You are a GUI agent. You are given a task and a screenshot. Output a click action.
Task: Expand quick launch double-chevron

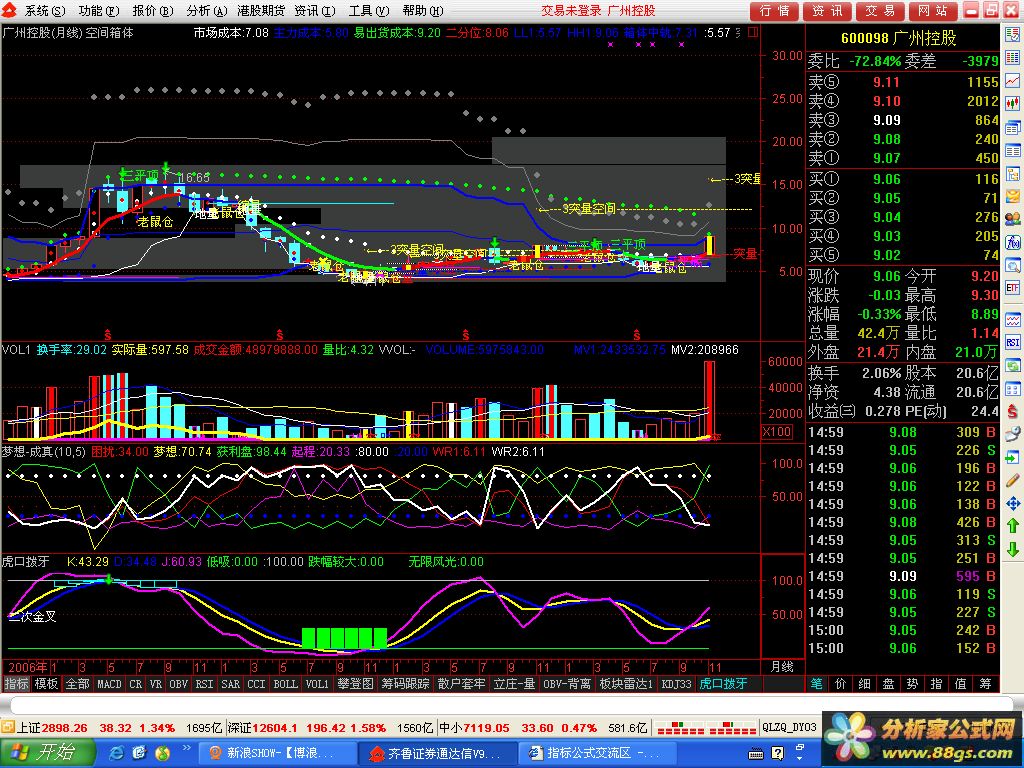click(x=186, y=748)
